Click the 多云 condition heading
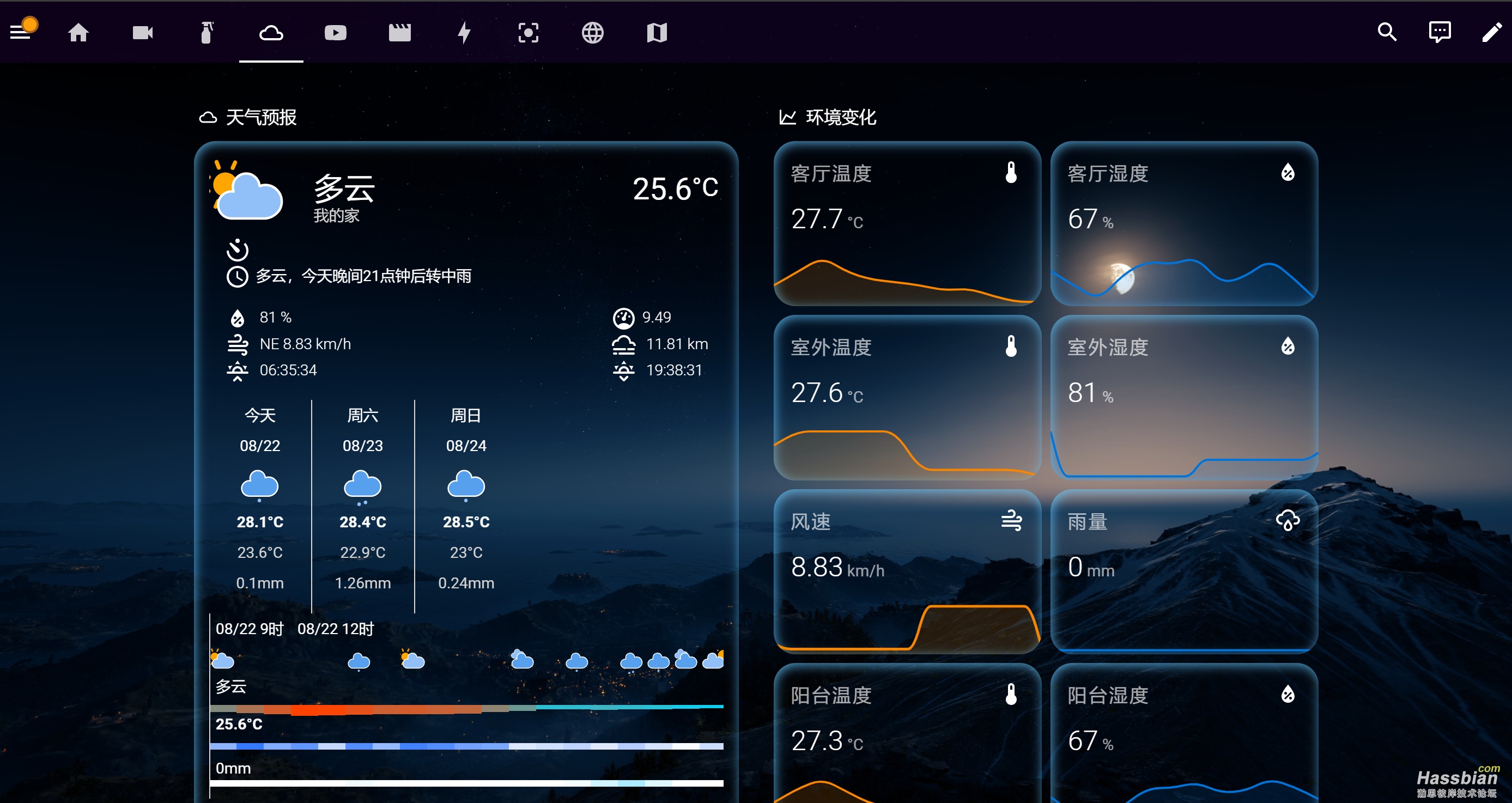The width and height of the screenshot is (1512, 803). pyautogui.click(x=344, y=188)
